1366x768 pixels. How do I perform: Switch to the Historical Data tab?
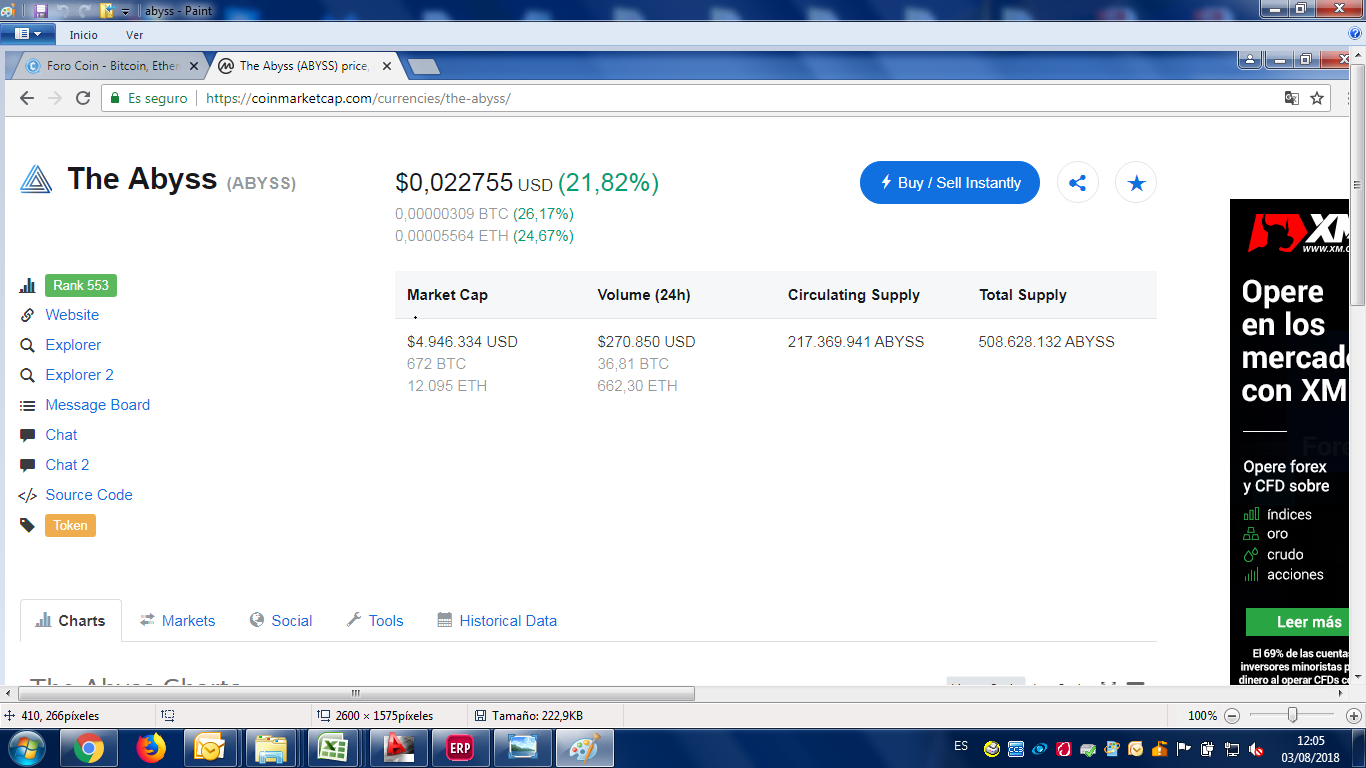pyautogui.click(x=497, y=621)
